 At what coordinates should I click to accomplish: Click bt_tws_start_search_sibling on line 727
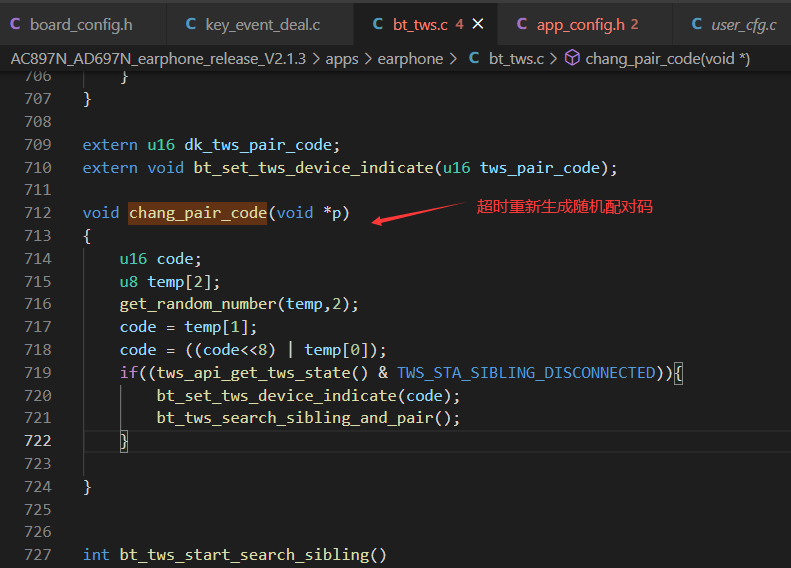click(x=244, y=555)
